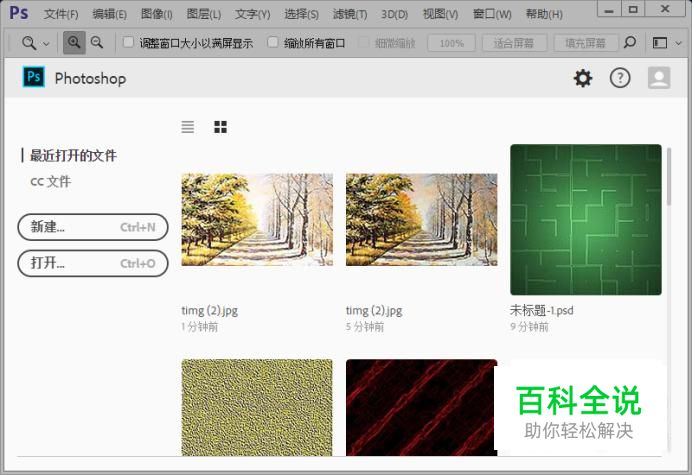Open the workspace switcher icon
The image size is (692, 475).
(x=659, y=43)
